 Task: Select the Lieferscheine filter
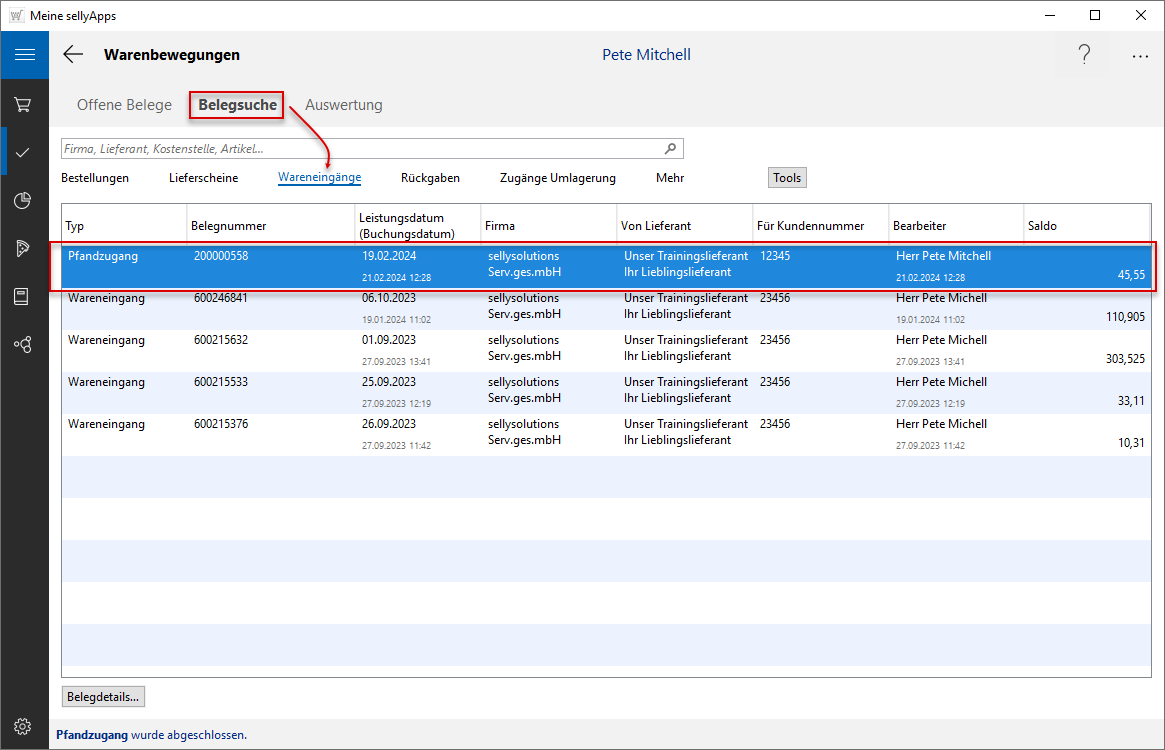coord(203,178)
